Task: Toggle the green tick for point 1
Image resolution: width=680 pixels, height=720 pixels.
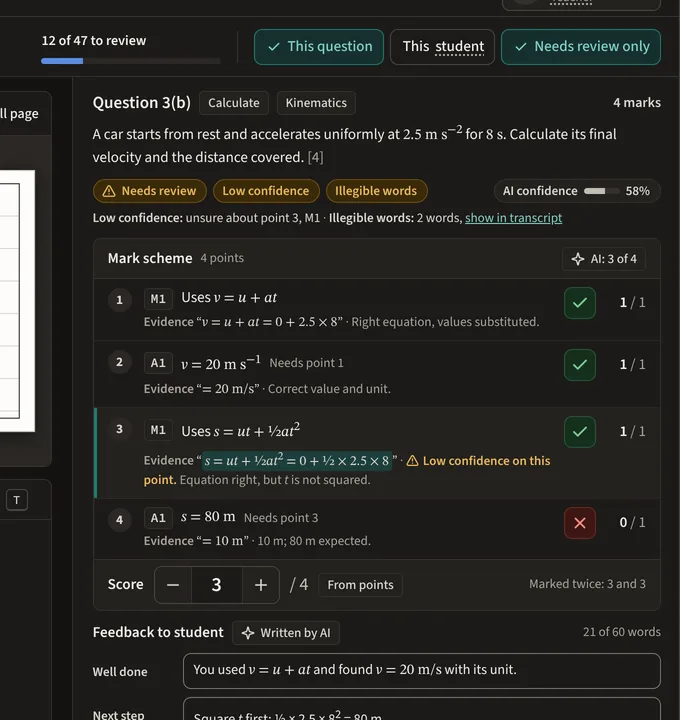Action: 579,303
